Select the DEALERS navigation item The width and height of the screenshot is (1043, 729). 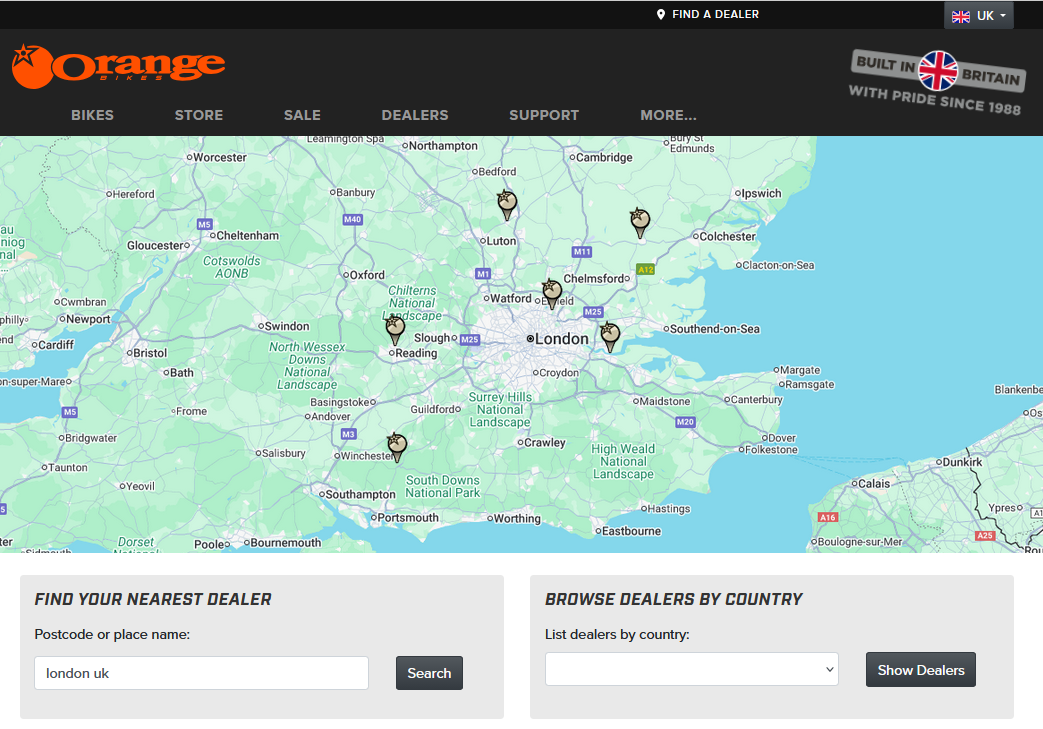pyautogui.click(x=415, y=115)
